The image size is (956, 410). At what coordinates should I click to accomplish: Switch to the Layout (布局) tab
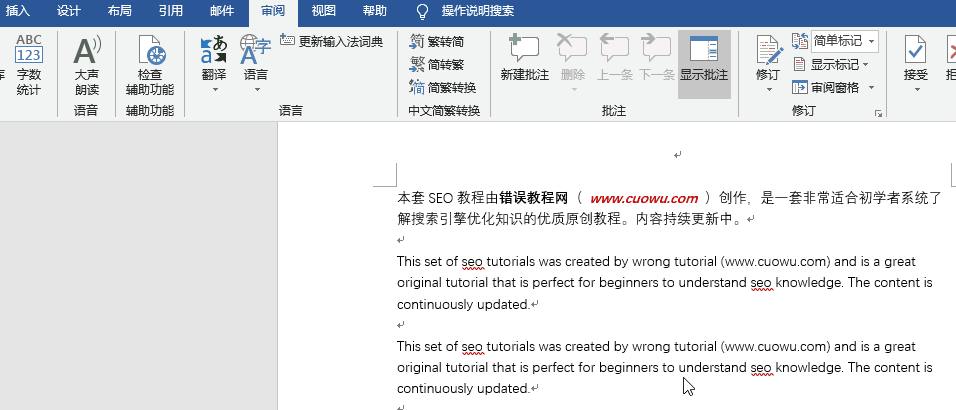119,11
